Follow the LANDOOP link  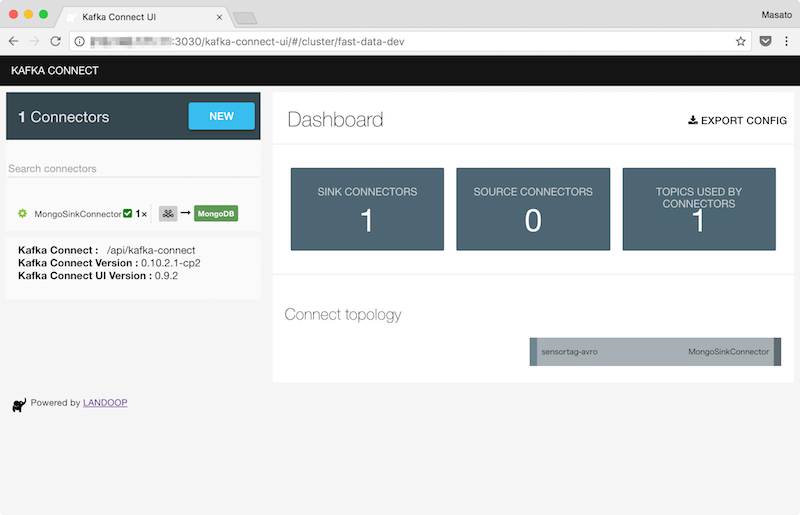(x=105, y=403)
